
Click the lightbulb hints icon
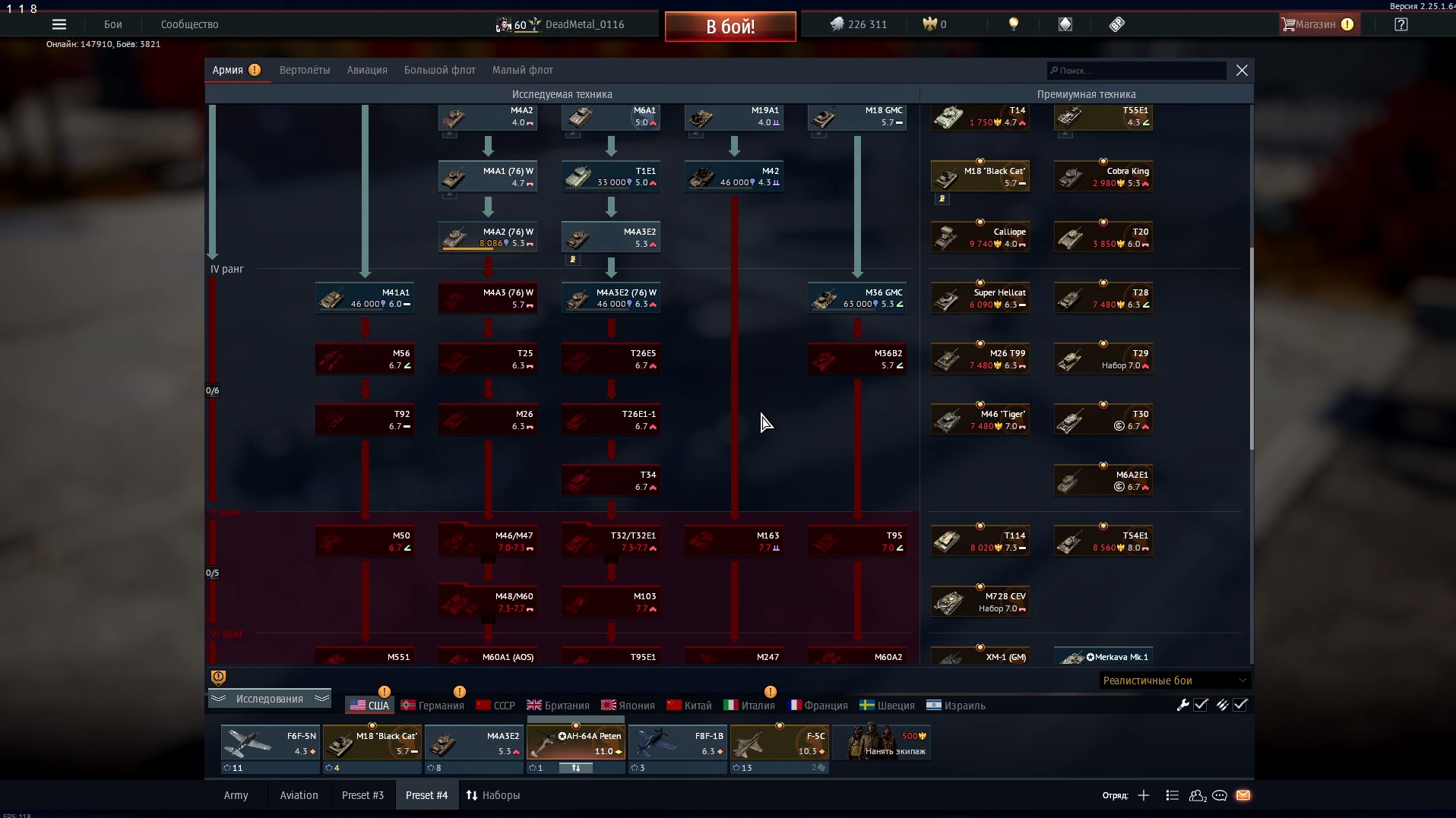[x=1013, y=24]
